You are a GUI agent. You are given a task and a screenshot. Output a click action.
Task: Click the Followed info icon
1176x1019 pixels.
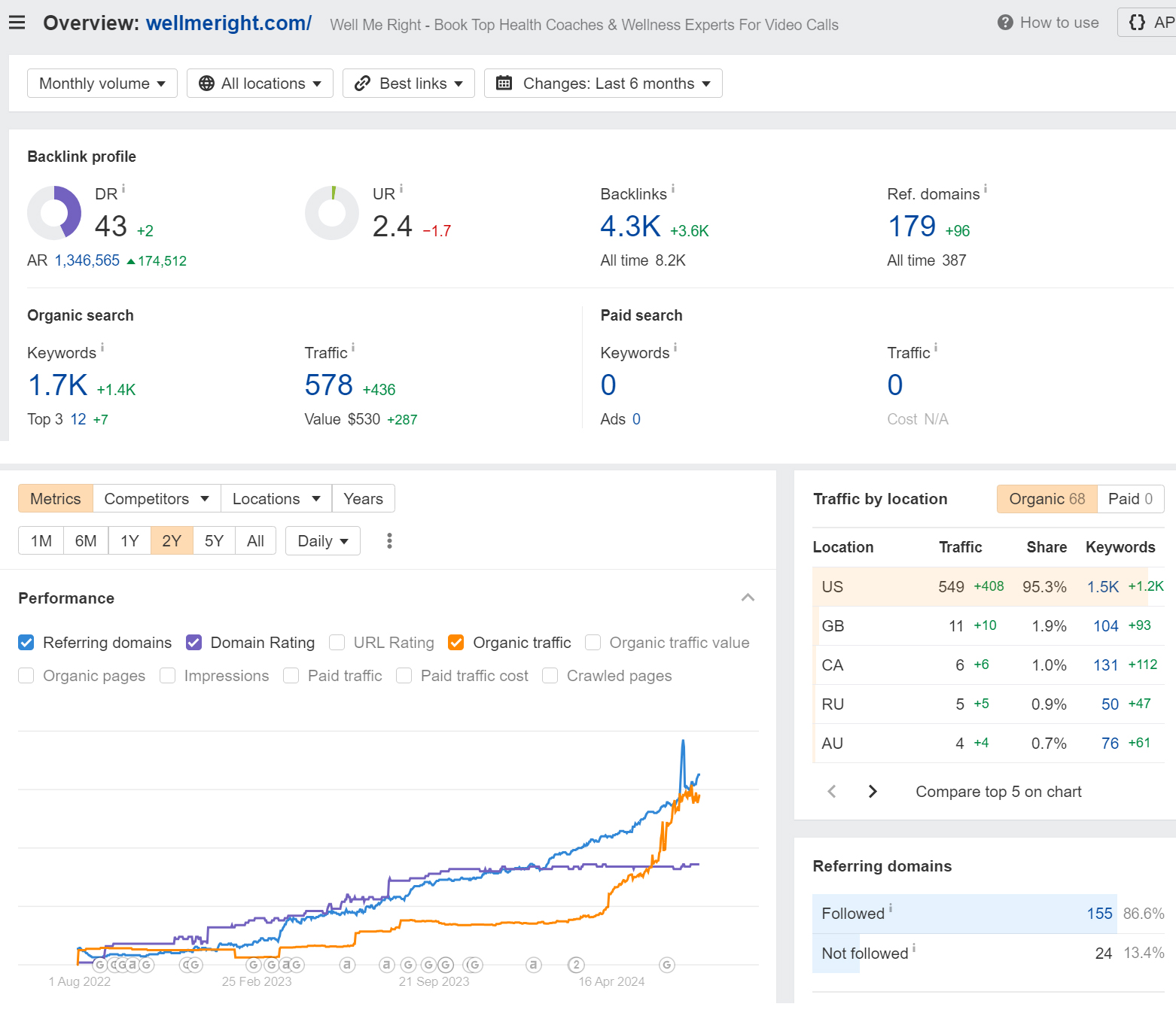click(x=891, y=908)
